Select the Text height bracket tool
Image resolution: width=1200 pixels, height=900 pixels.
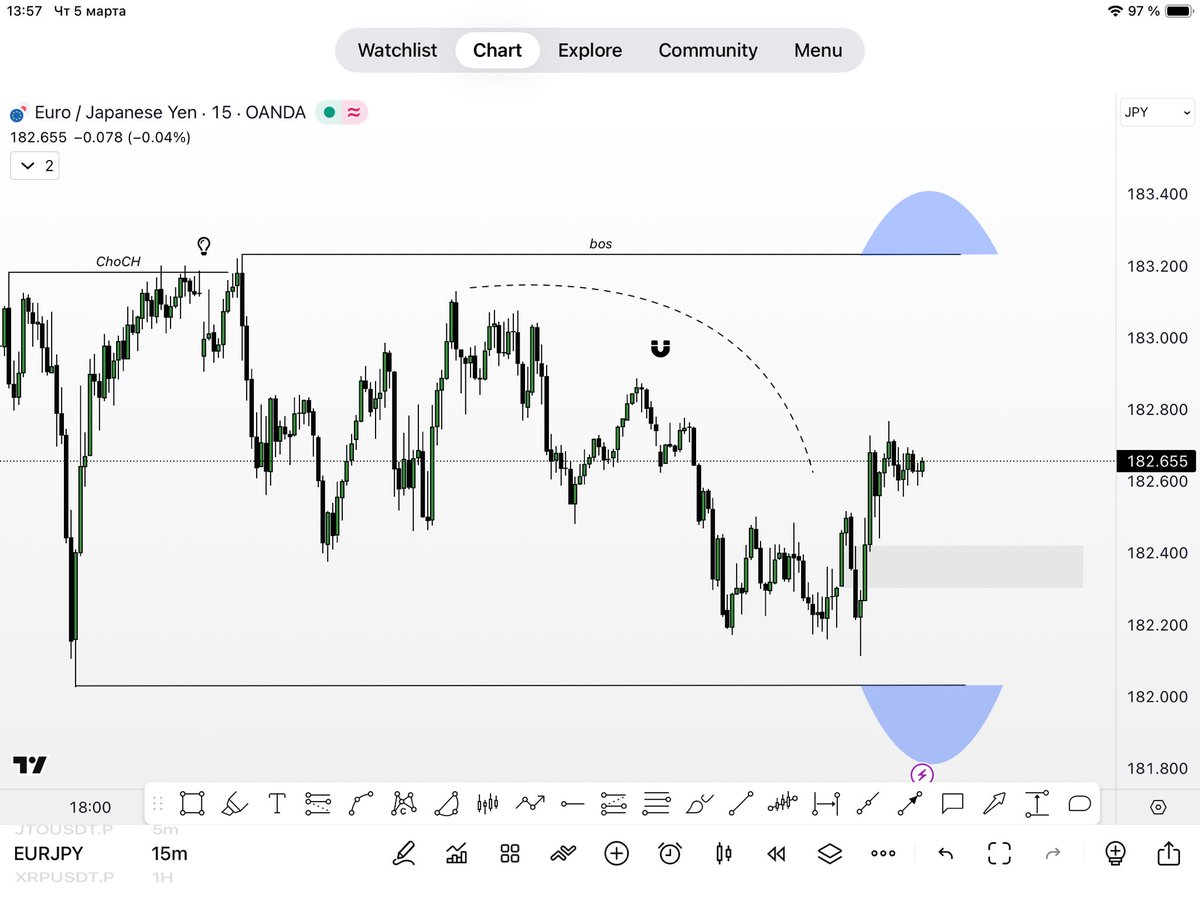pos(1038,803)
